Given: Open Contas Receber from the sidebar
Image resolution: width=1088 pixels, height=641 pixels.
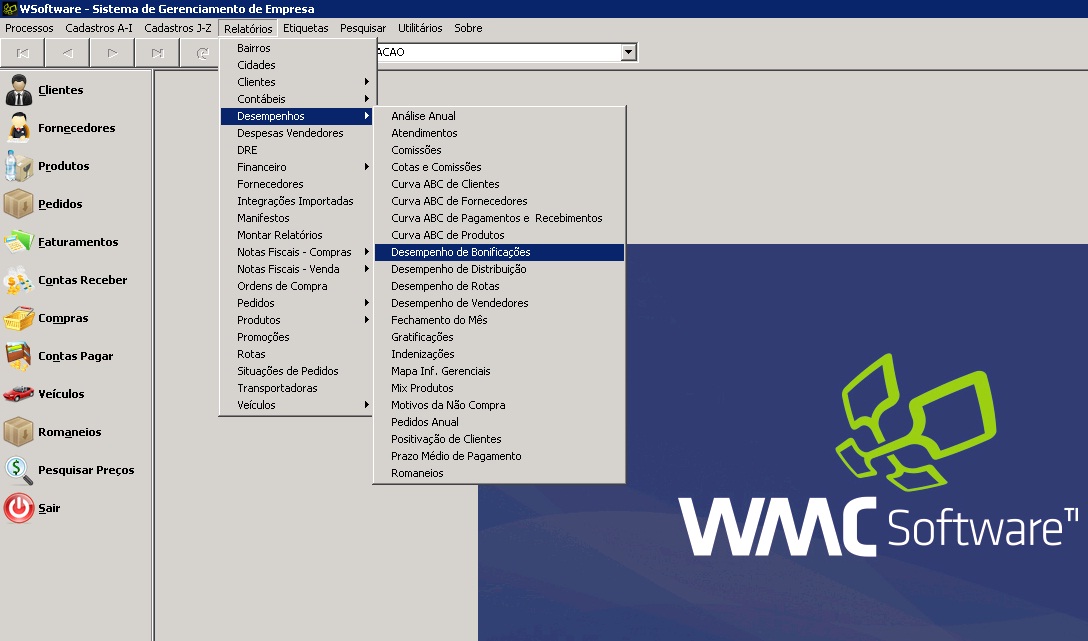Looking at the screenshot, I should pyautogui.click(x=19, y=280).
